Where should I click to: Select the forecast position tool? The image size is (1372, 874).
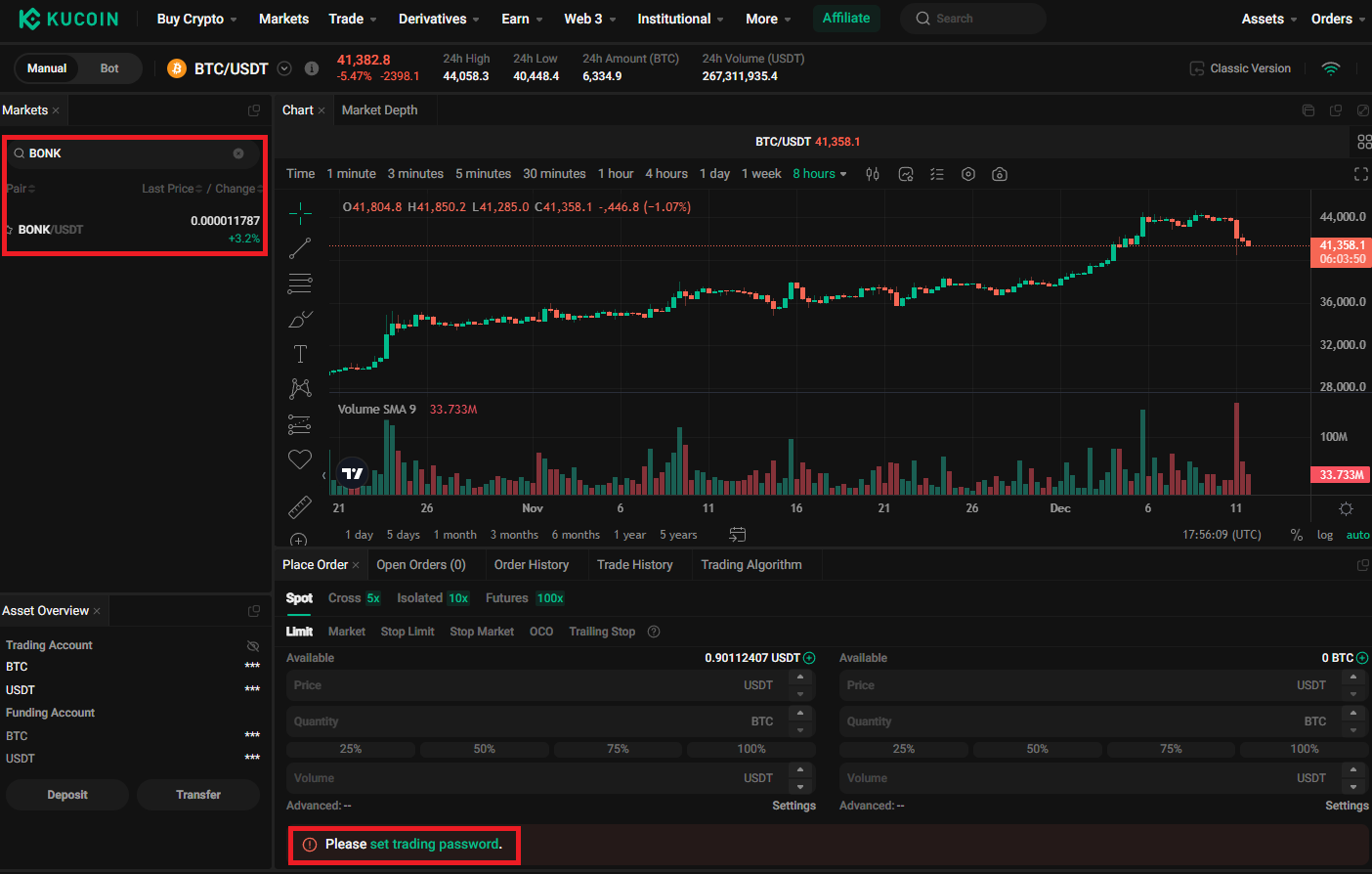click(x=300, y=424)
